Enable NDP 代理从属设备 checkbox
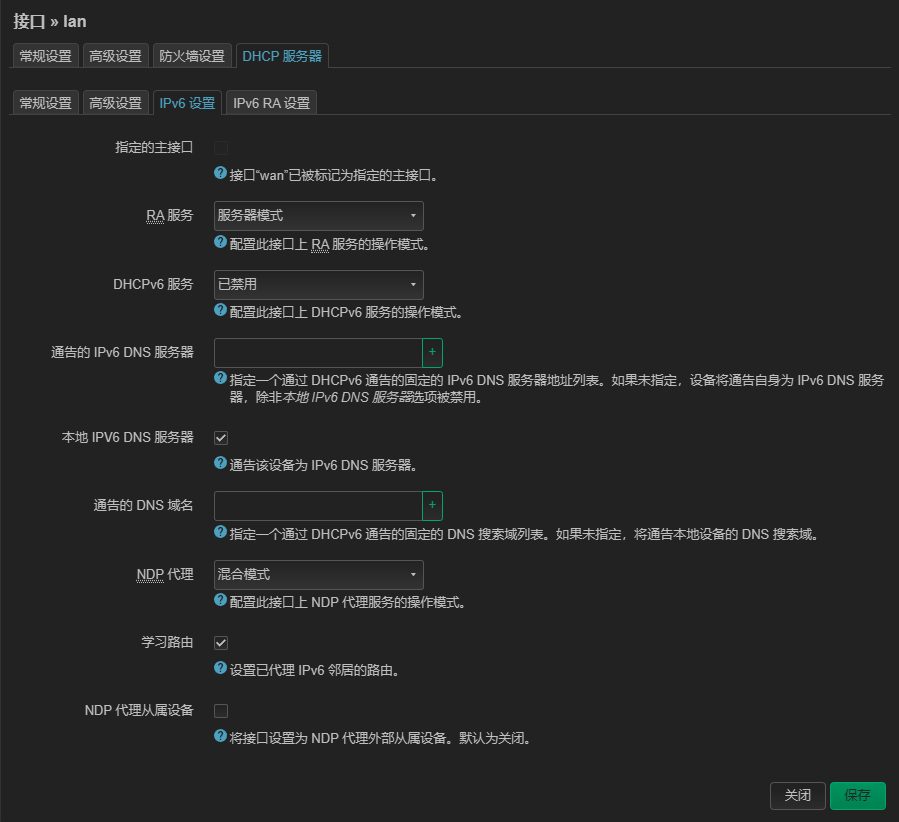 coord(222,711)
